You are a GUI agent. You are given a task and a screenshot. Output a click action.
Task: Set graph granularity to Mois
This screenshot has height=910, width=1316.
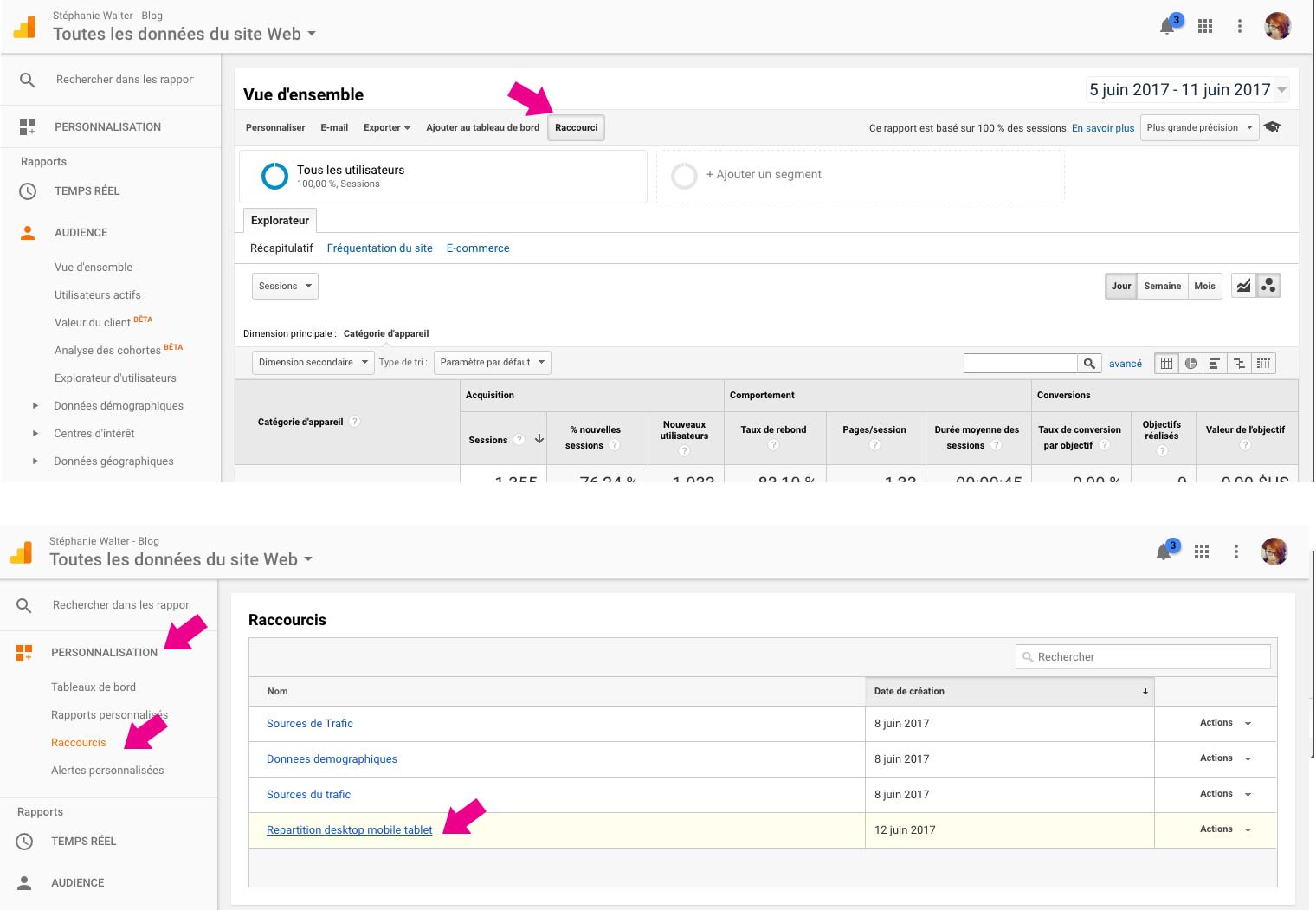[1204, 286]
